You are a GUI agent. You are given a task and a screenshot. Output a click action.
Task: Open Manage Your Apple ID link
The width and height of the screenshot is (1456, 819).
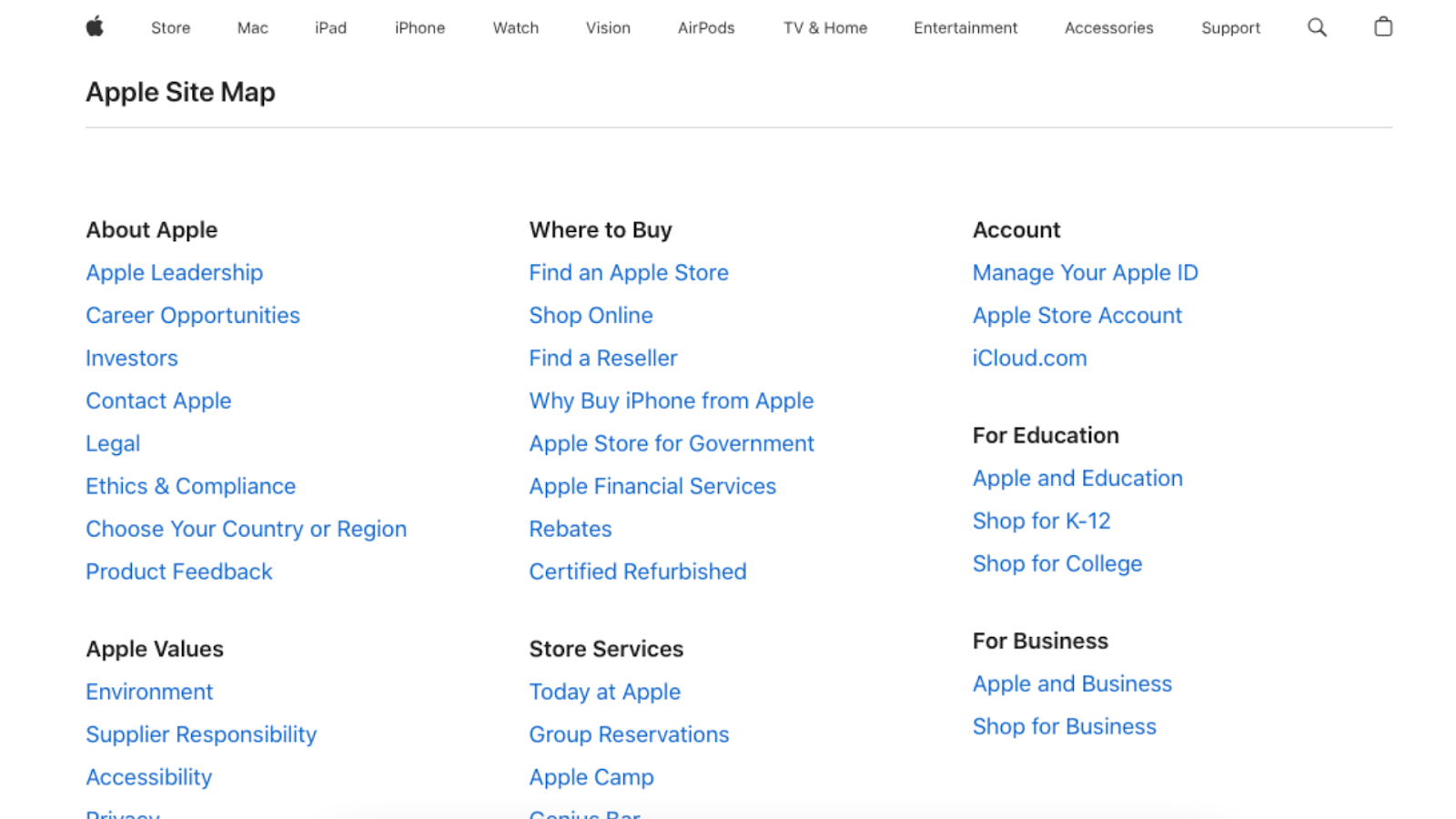point(1086,273)
